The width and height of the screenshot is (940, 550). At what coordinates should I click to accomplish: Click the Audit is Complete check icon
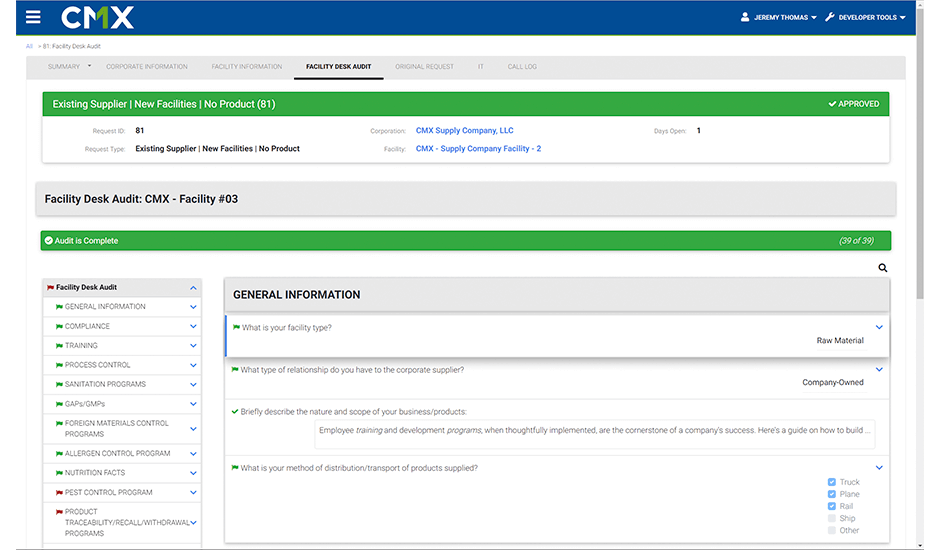tap(49, 241)
